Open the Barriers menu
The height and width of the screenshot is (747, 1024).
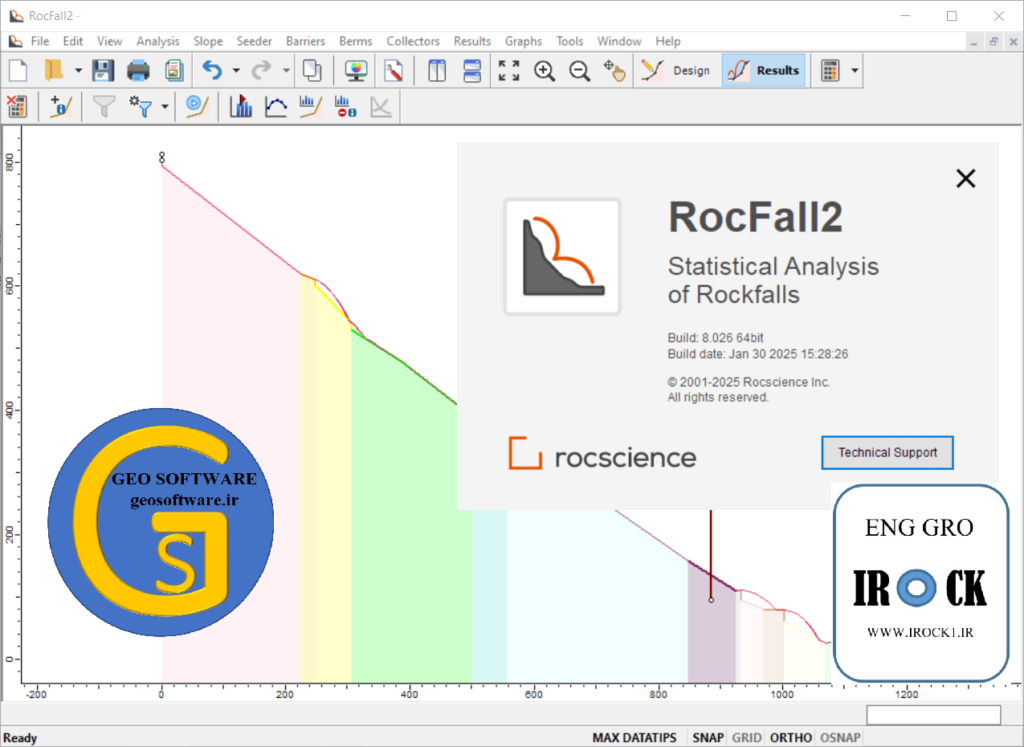tap(305, 41)
